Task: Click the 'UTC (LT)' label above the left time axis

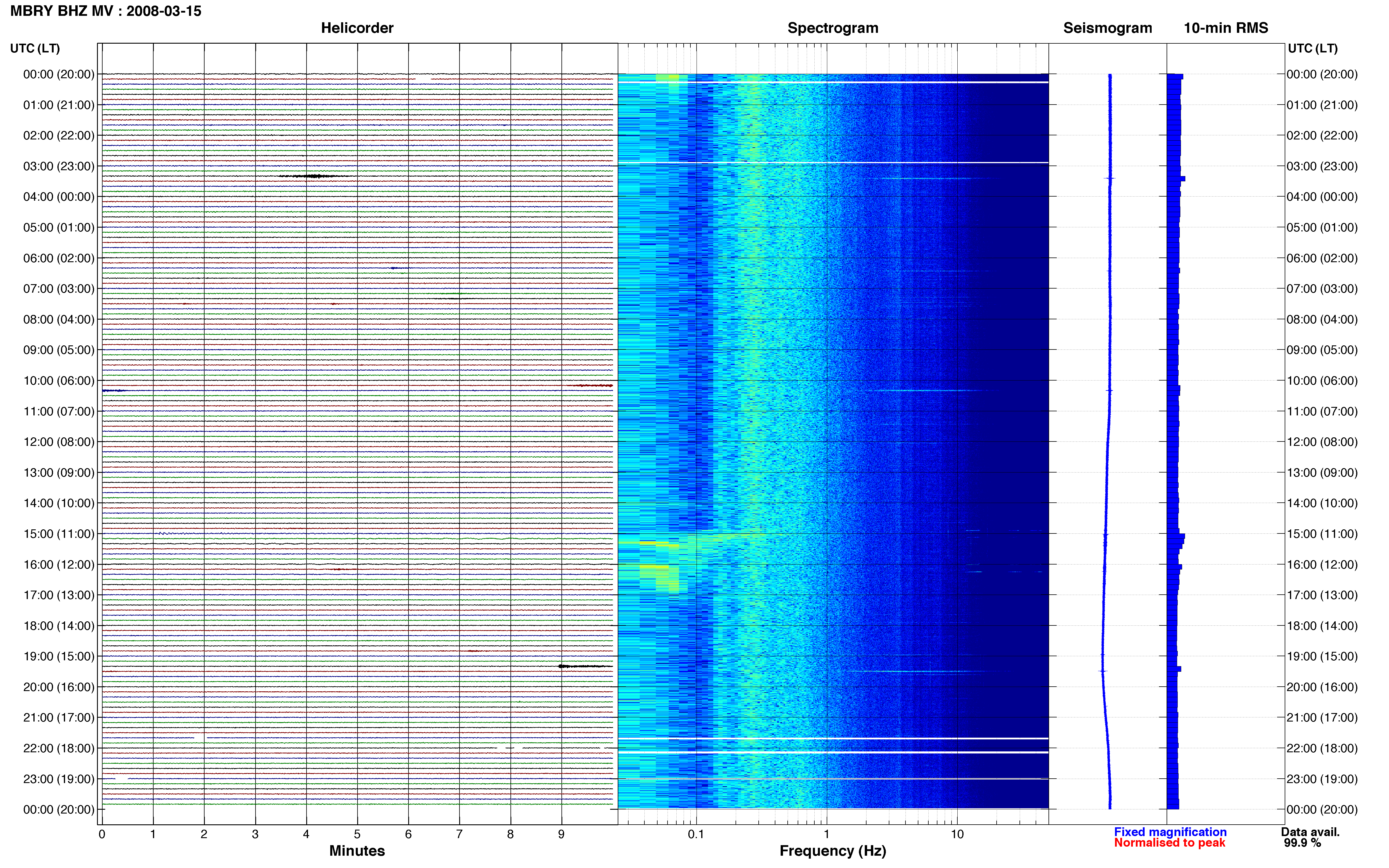Action: pyautogui.click(x=35, y=48)
